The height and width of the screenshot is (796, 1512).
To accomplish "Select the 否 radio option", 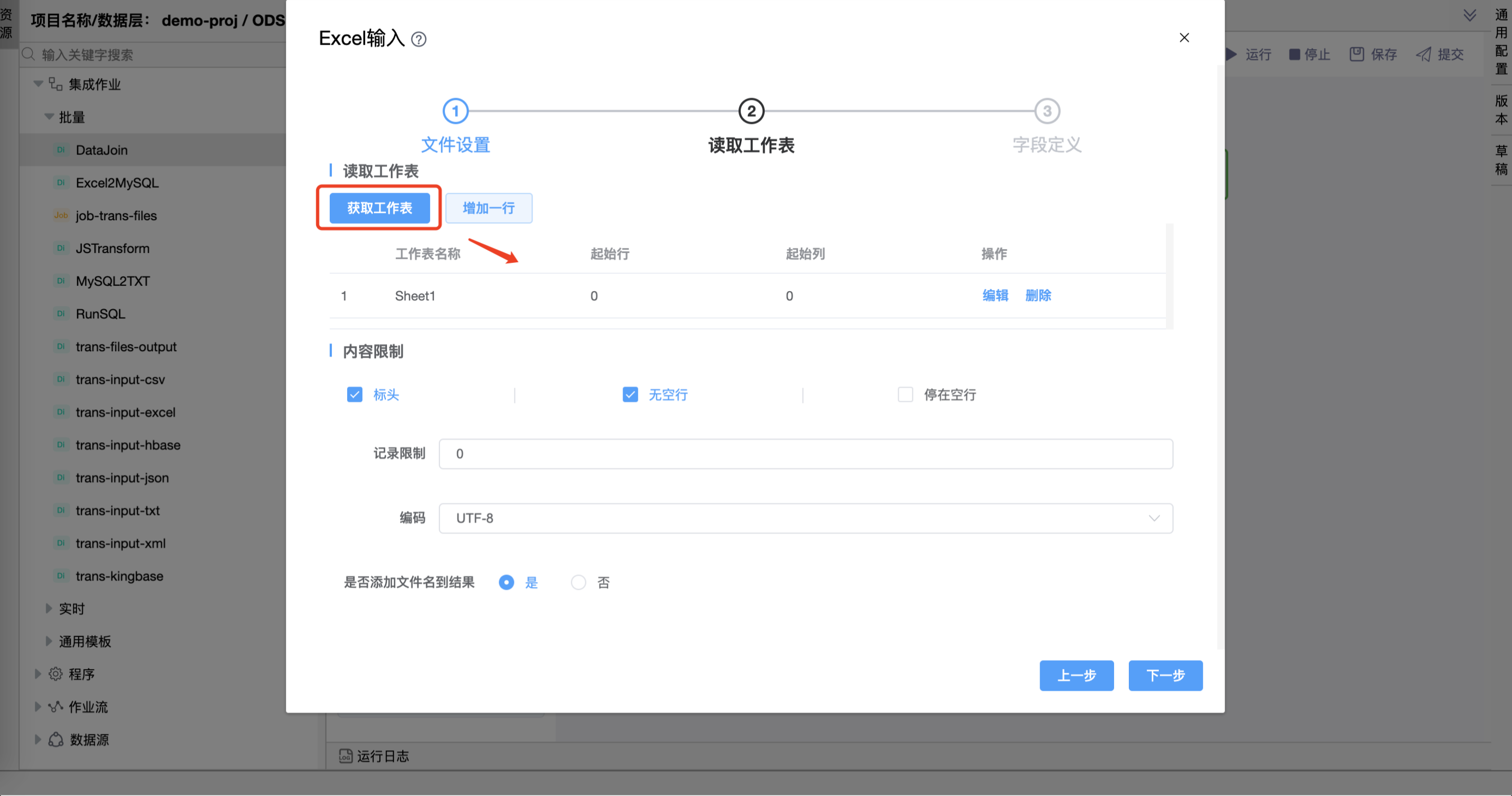I will point(578,582).
